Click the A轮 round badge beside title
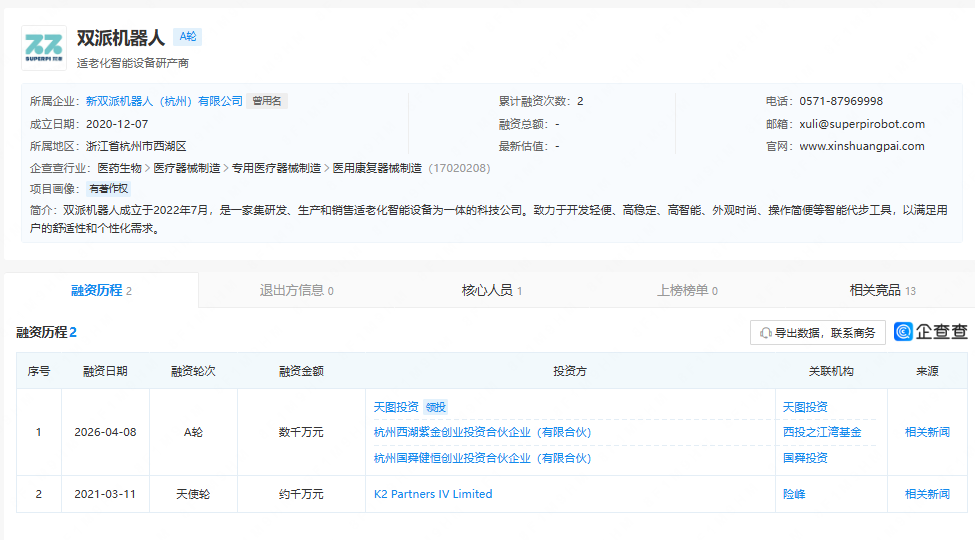 [187, 37]
